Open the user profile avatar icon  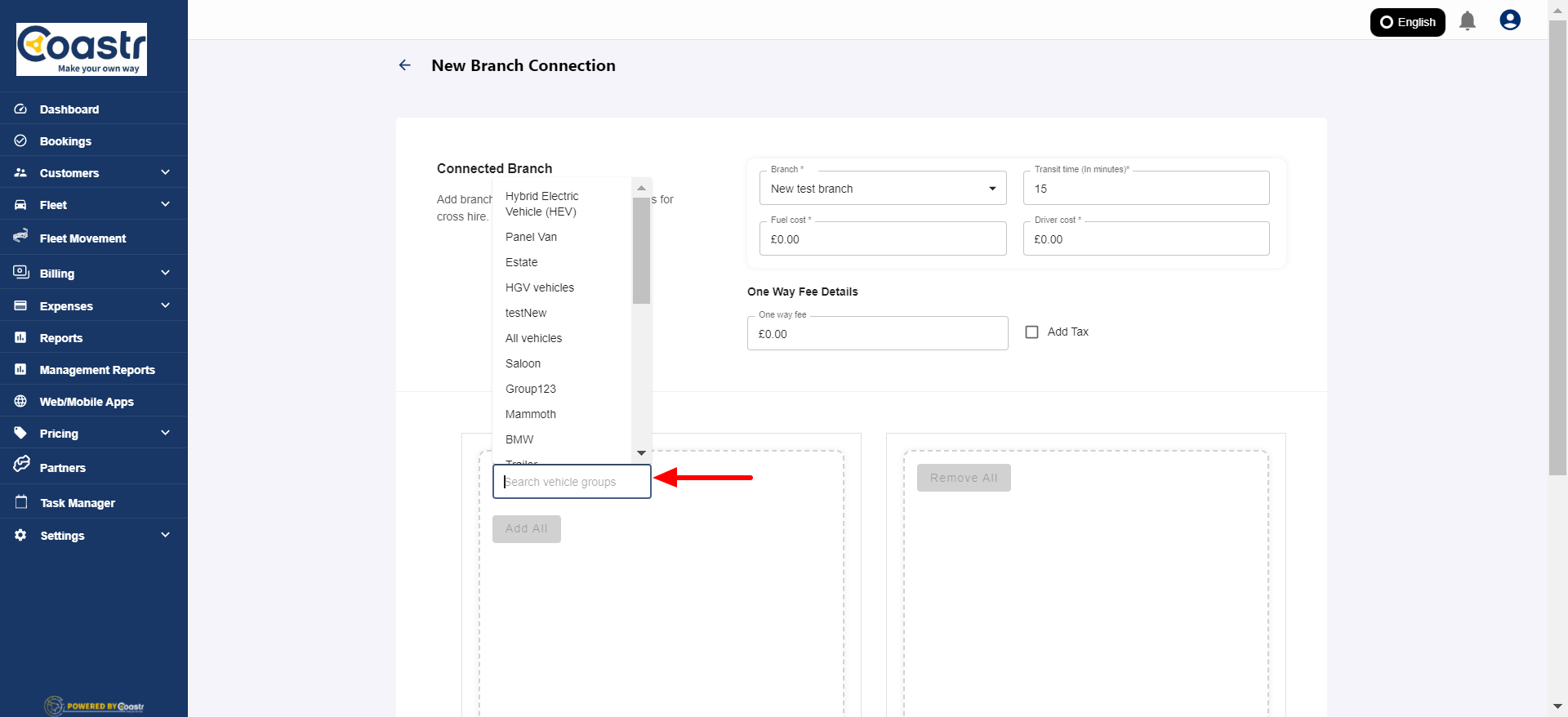tap(1510, 20)
